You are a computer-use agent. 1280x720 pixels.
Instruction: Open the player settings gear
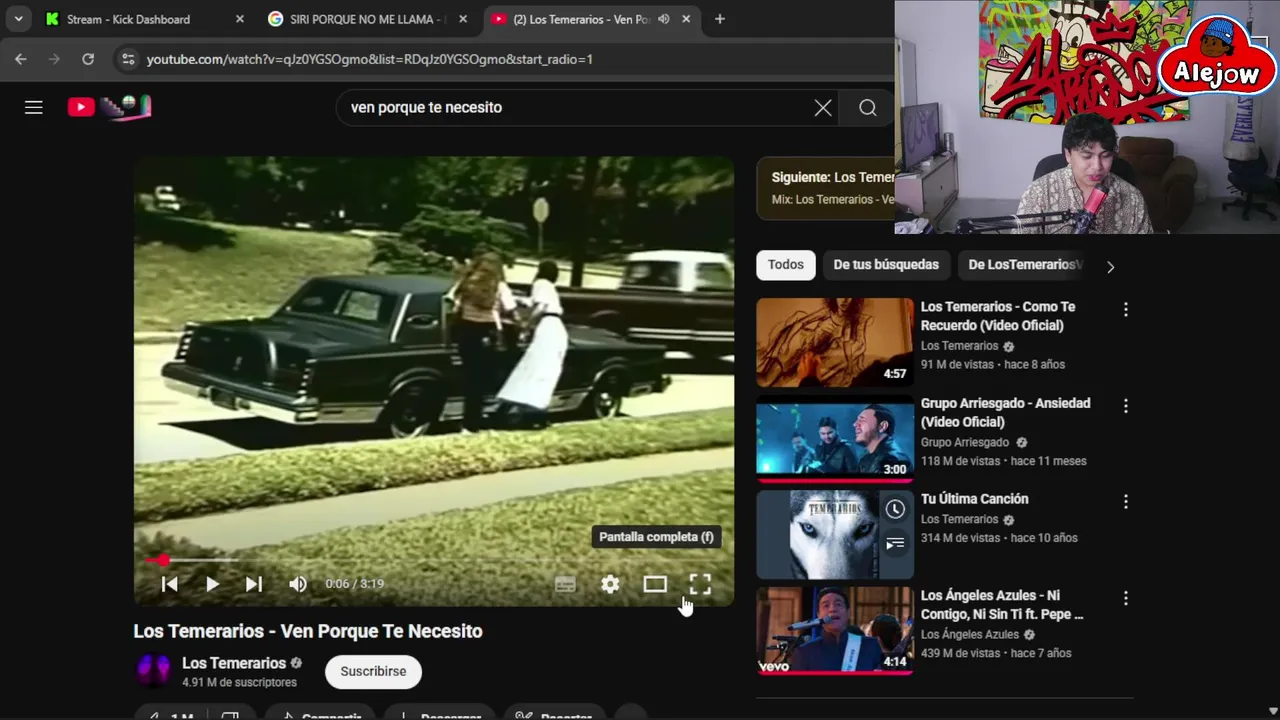point(610,584)
